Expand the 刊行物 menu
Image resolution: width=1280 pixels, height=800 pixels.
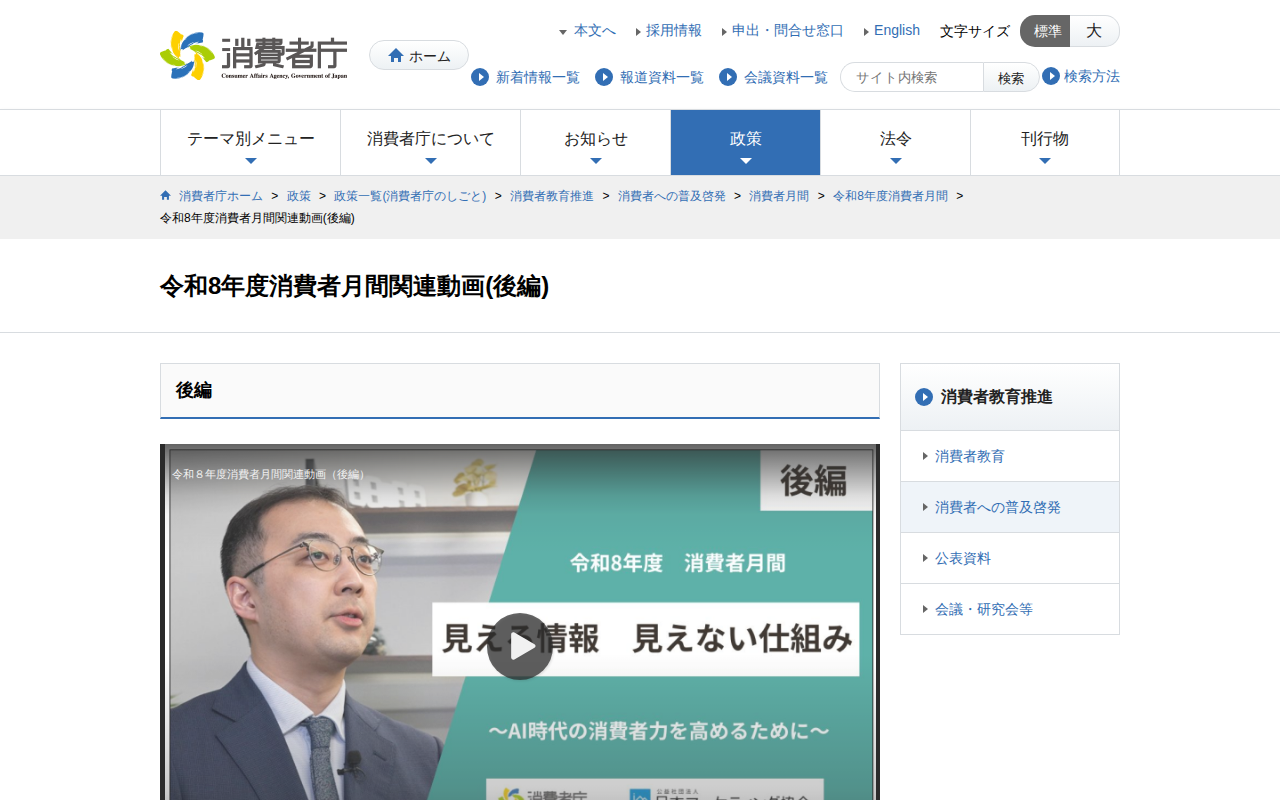[1045, 143]
